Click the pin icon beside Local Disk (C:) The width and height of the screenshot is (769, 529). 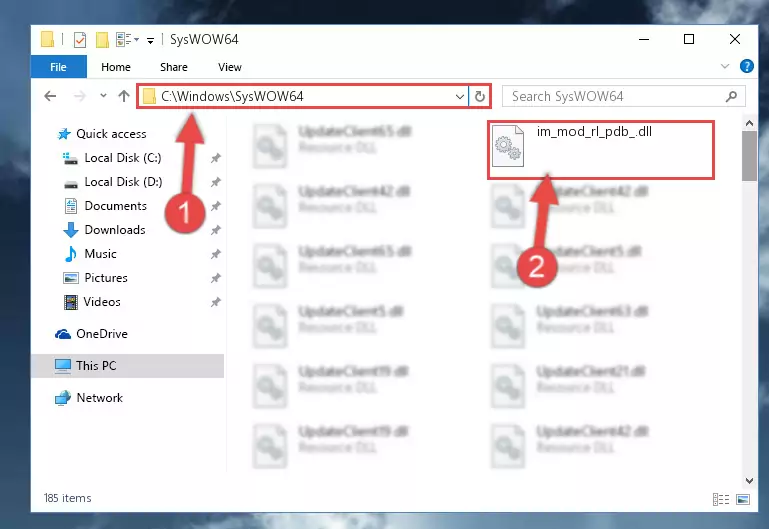tap(215, 158)
